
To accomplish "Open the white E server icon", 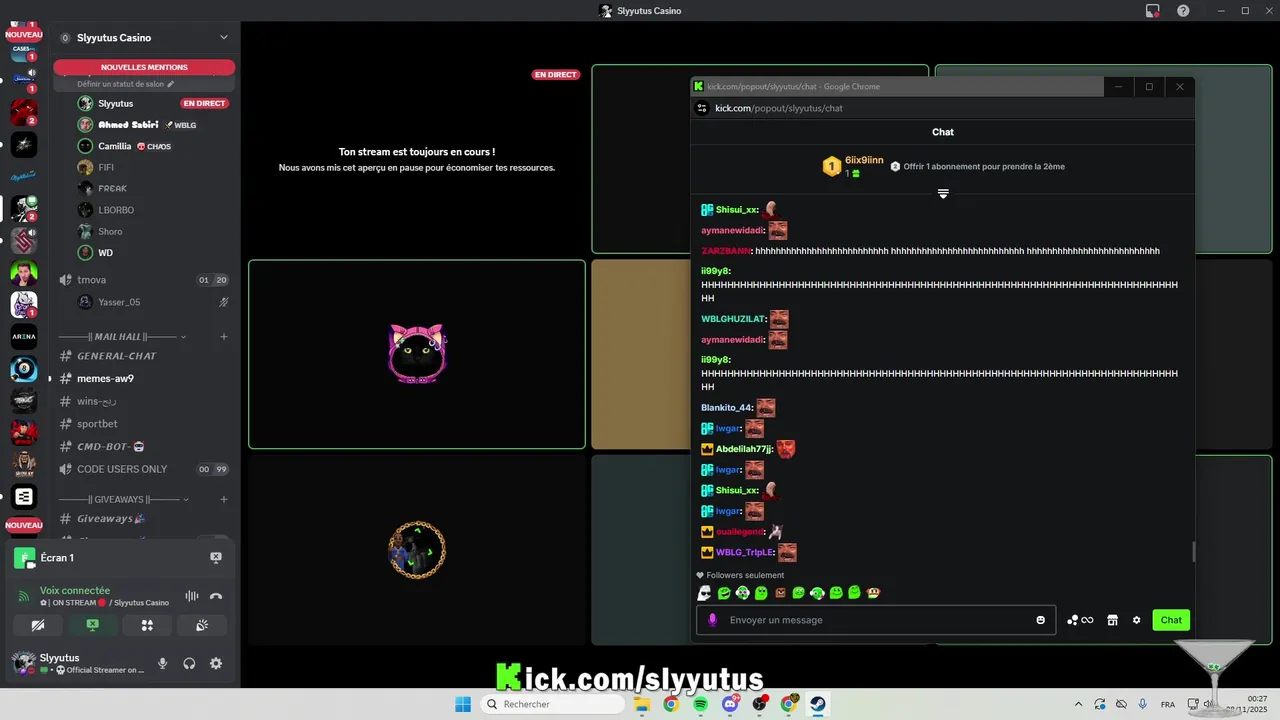I will pyautogui.click(x=24, y=496).
